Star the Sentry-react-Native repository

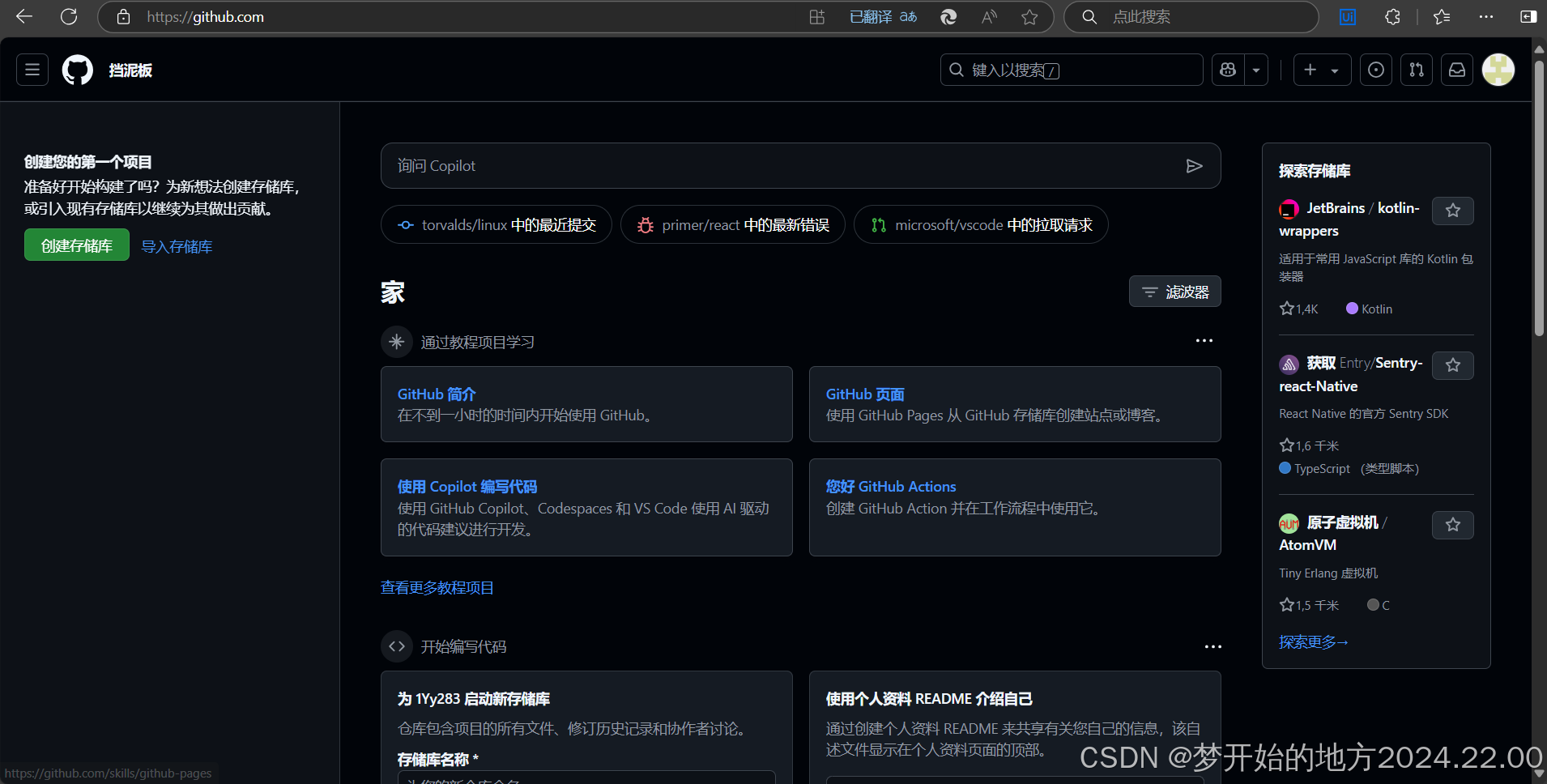click(x=1452, y=365)
